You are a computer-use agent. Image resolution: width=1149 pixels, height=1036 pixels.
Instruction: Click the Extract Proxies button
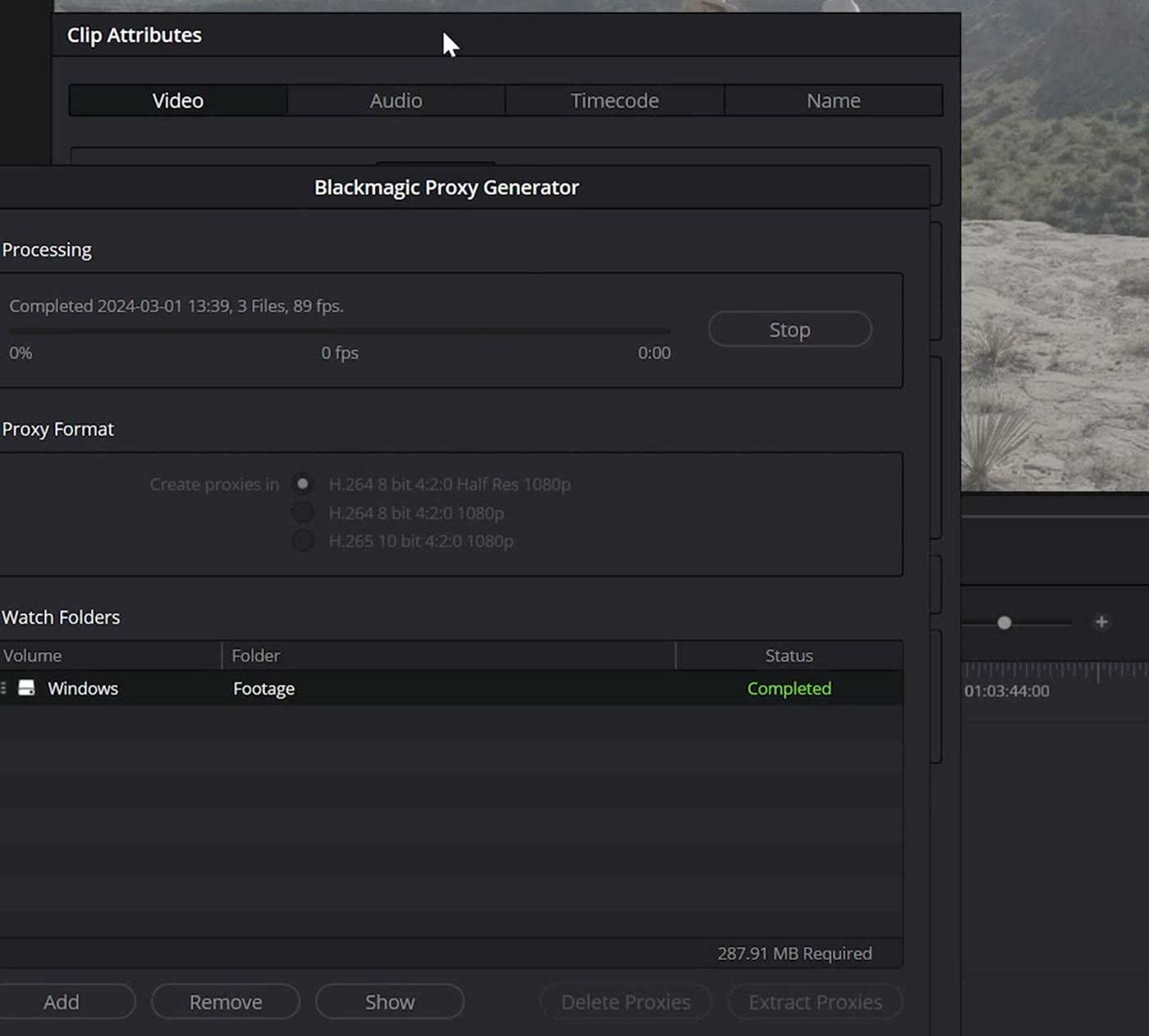(815, 1002)
